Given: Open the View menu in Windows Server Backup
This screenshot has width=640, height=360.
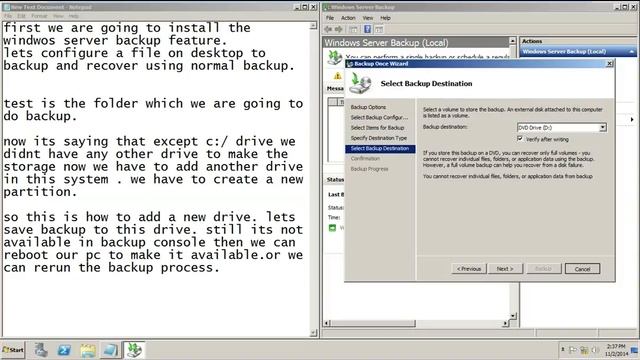Looking at the screenshot, I should (368, 18).
